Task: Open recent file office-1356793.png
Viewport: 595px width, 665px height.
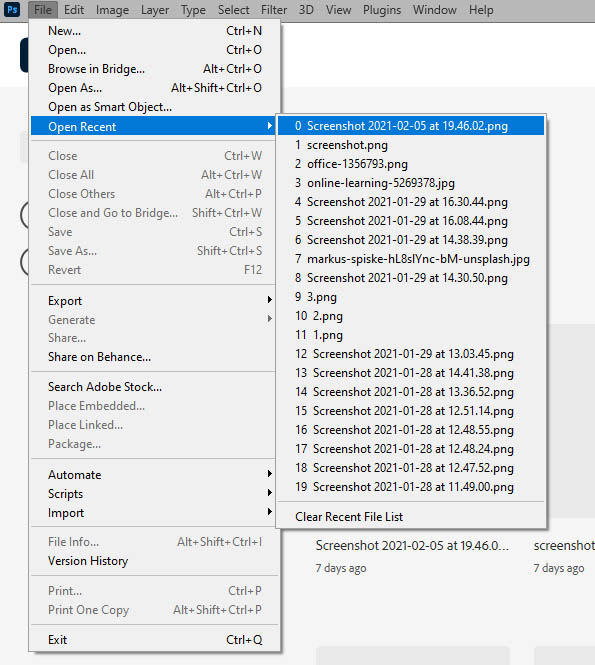Action: click(x=411, y=164)
